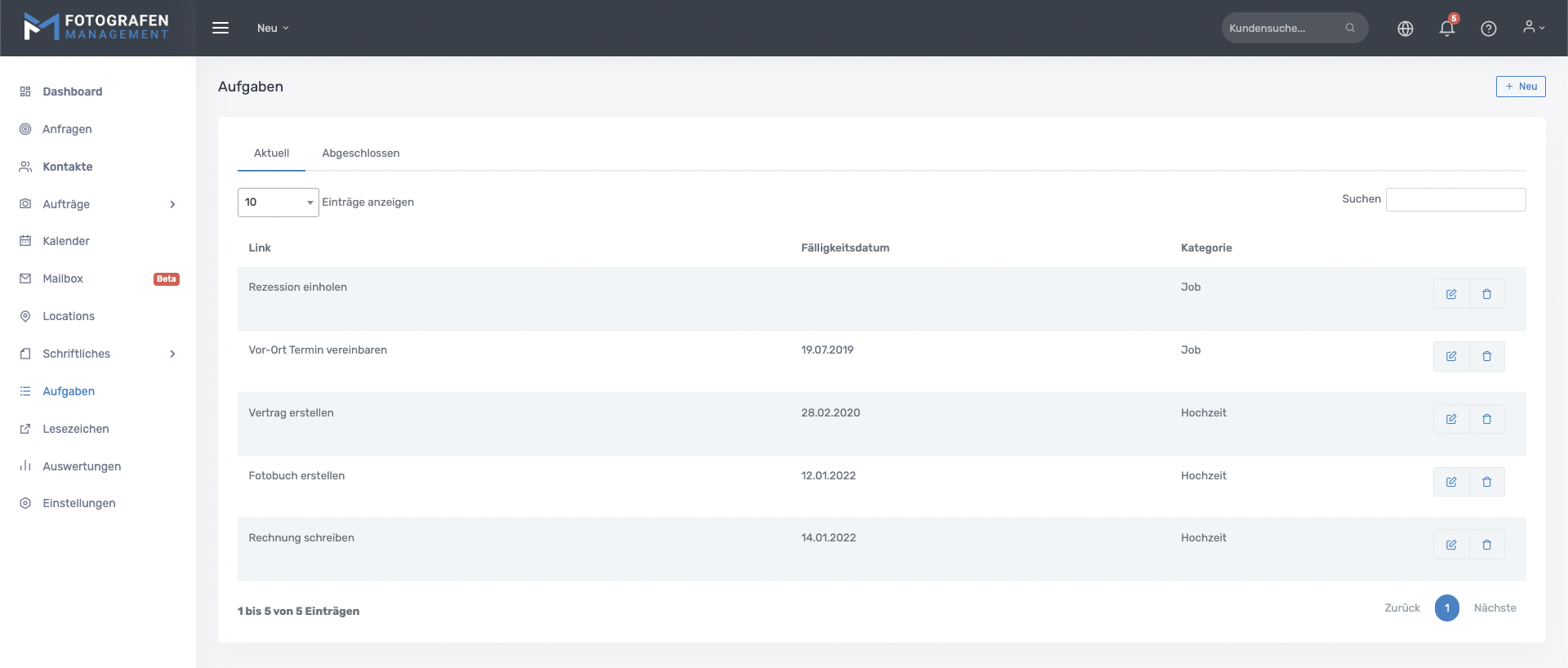
Task: Click the search magnifier in Kundensuche
Action: [1350, 28]
